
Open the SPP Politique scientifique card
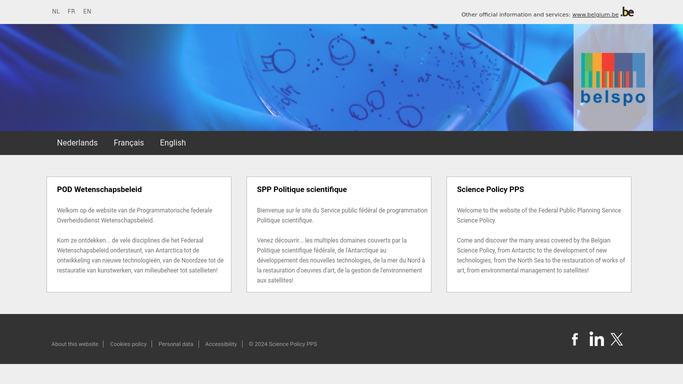pos(339,234)
